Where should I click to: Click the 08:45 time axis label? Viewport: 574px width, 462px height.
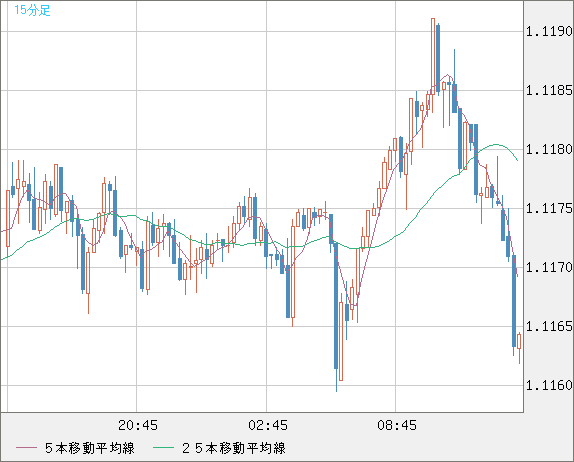coord(397,425)
